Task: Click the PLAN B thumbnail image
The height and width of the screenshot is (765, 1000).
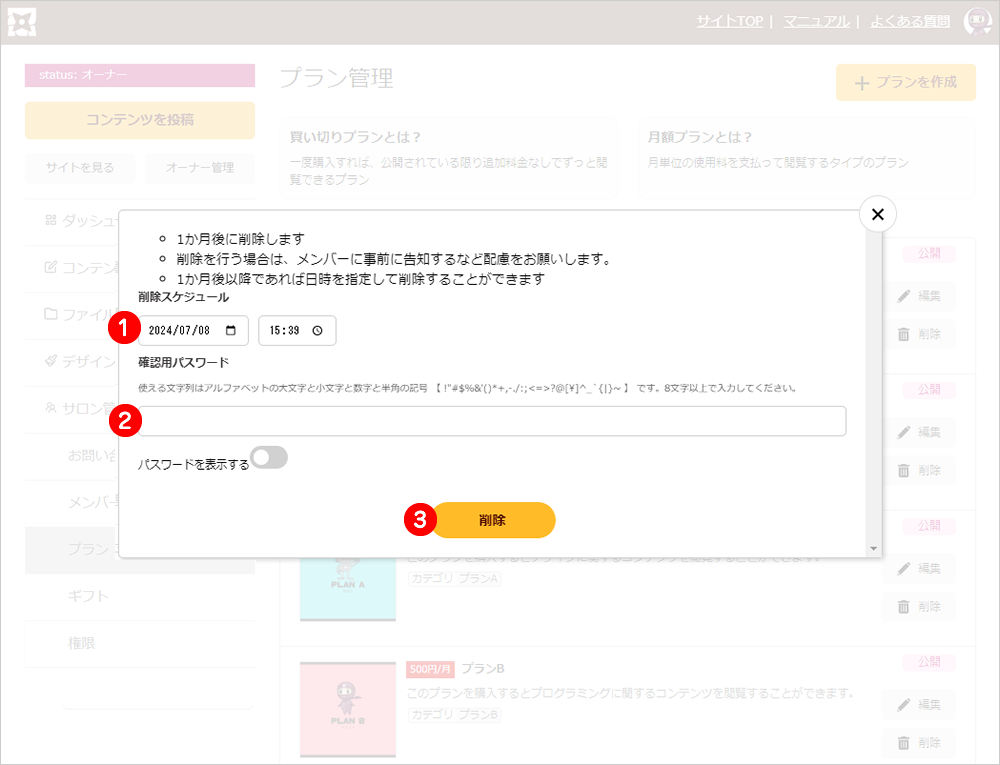Action: point(347,709)
